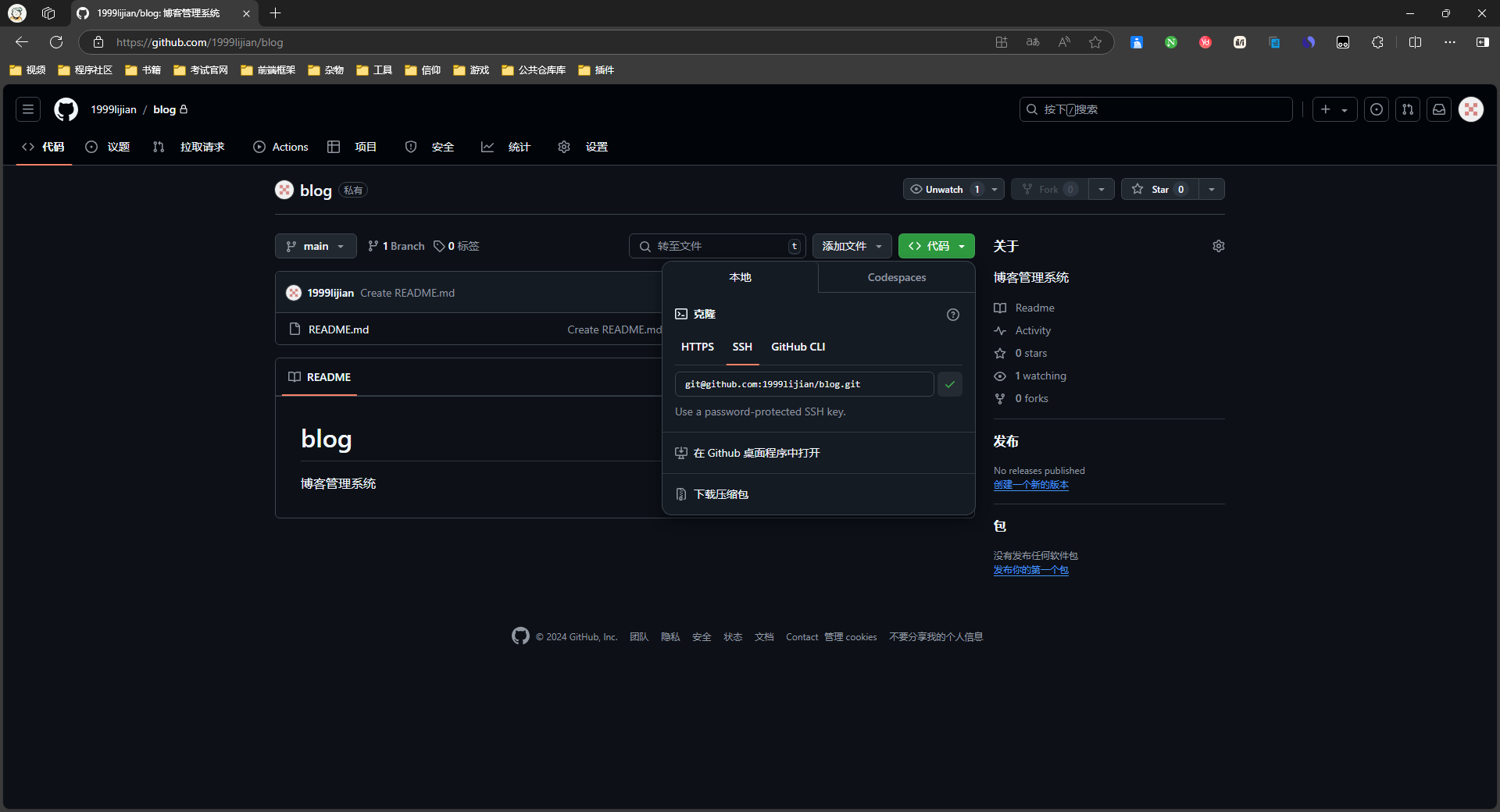The image size is (1500, 812).
Task: Focus the GitHub 搜索 search box
Action: pyautogui.click(x=1155, y=109)
